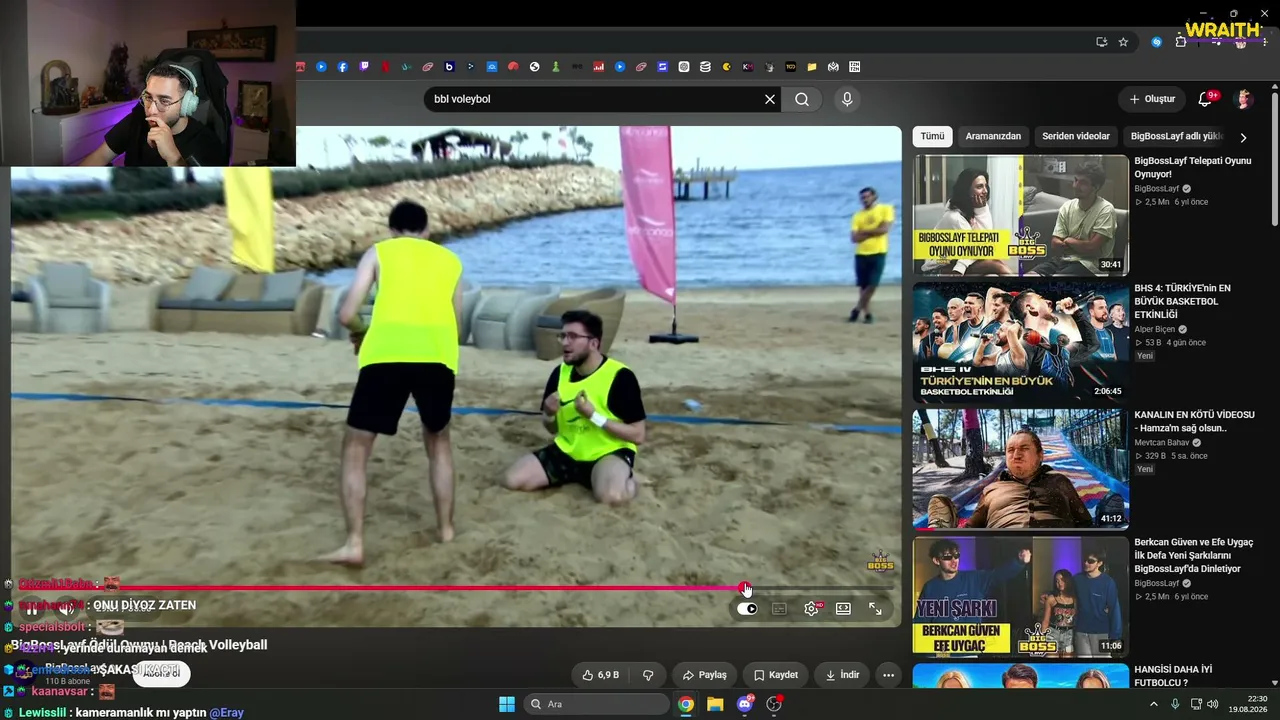
Task: Open Discord from the taskbar
Action: [x=745, y=704]
